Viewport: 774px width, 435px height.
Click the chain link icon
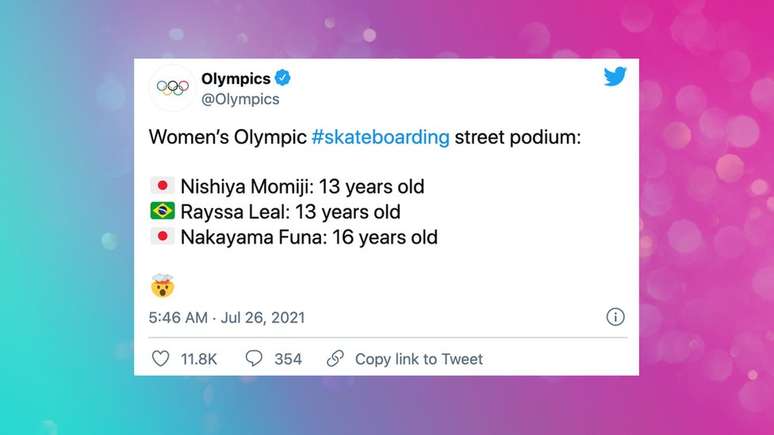[335, 358]
